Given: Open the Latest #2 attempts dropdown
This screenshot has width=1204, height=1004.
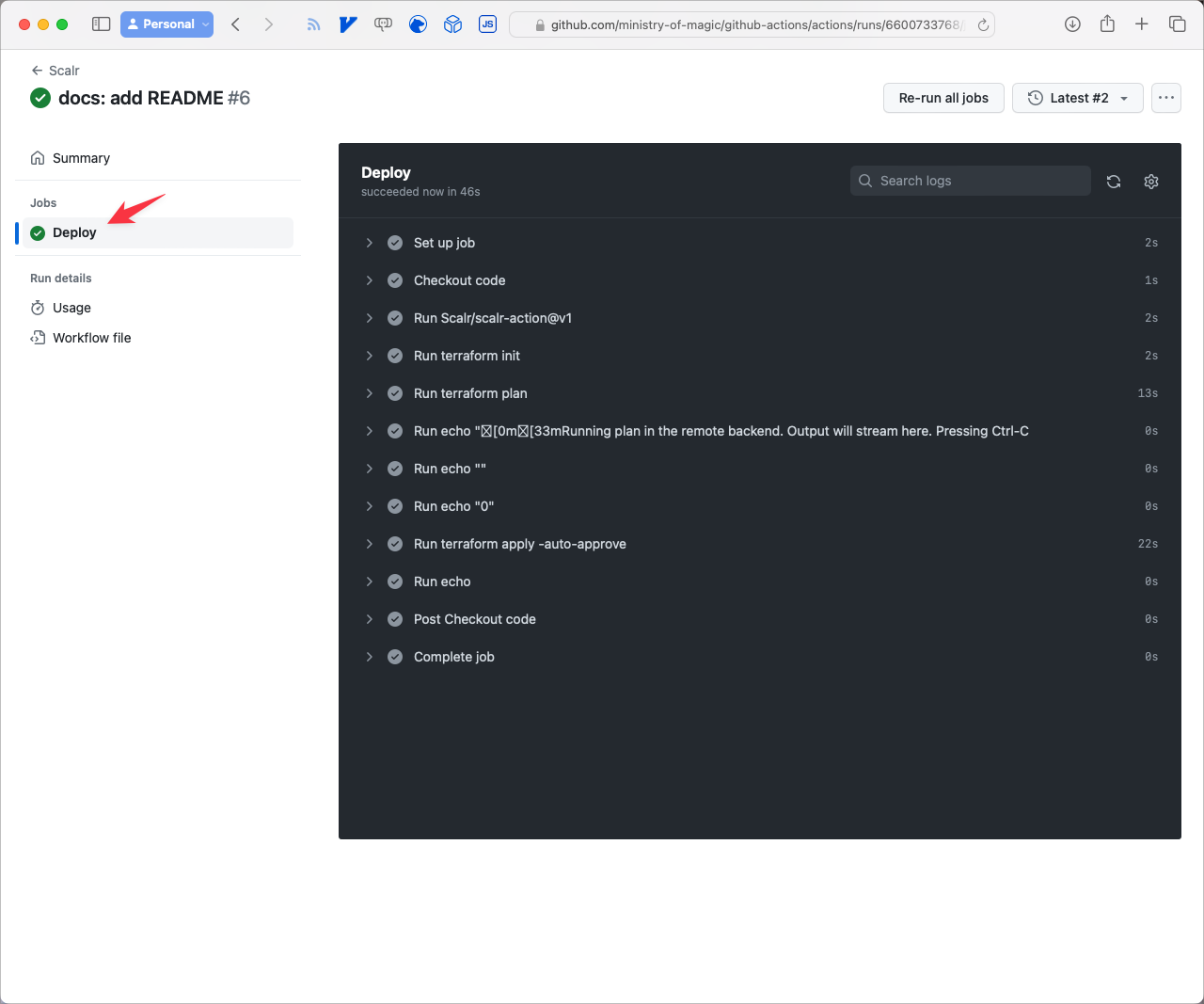Looking at the screenshot, I should pos(1078,98).
